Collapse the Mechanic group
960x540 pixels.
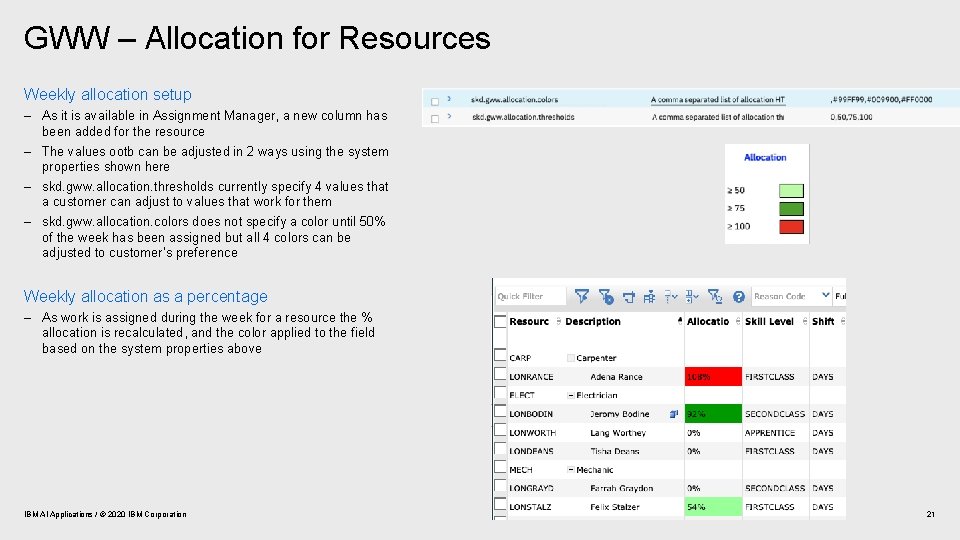(x=571, y=470)
